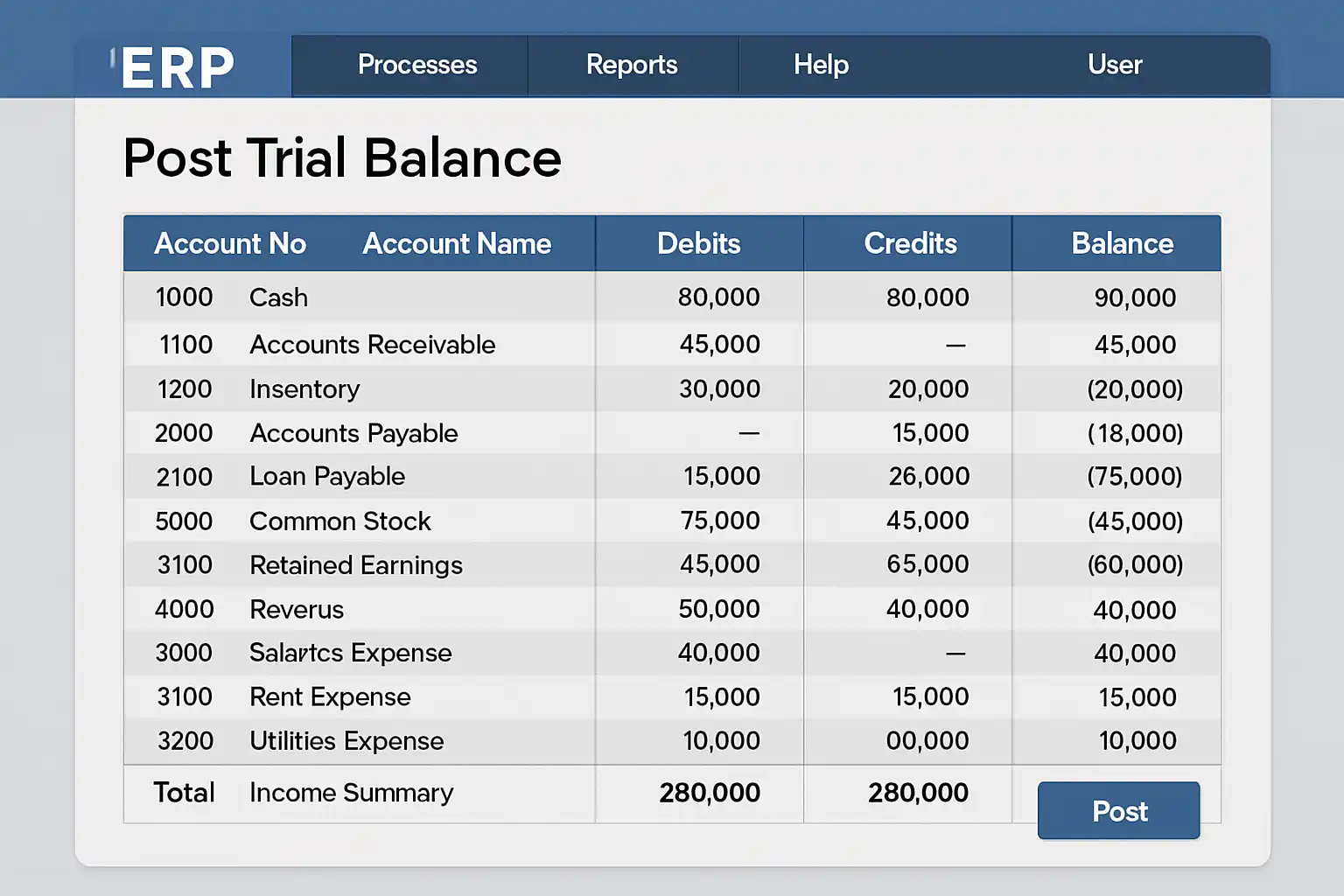Open the Reports menu
1344x896 pixels.
pos(632,65)
